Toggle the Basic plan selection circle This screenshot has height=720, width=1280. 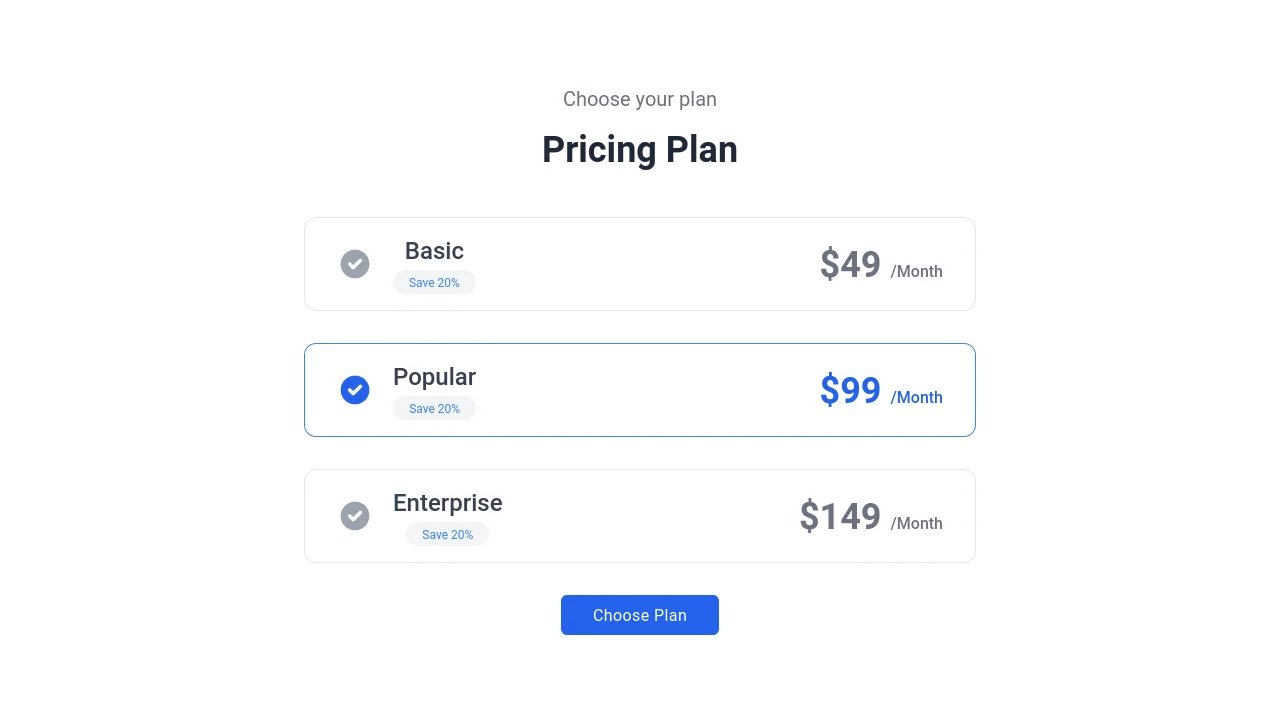tap(355, 264)
